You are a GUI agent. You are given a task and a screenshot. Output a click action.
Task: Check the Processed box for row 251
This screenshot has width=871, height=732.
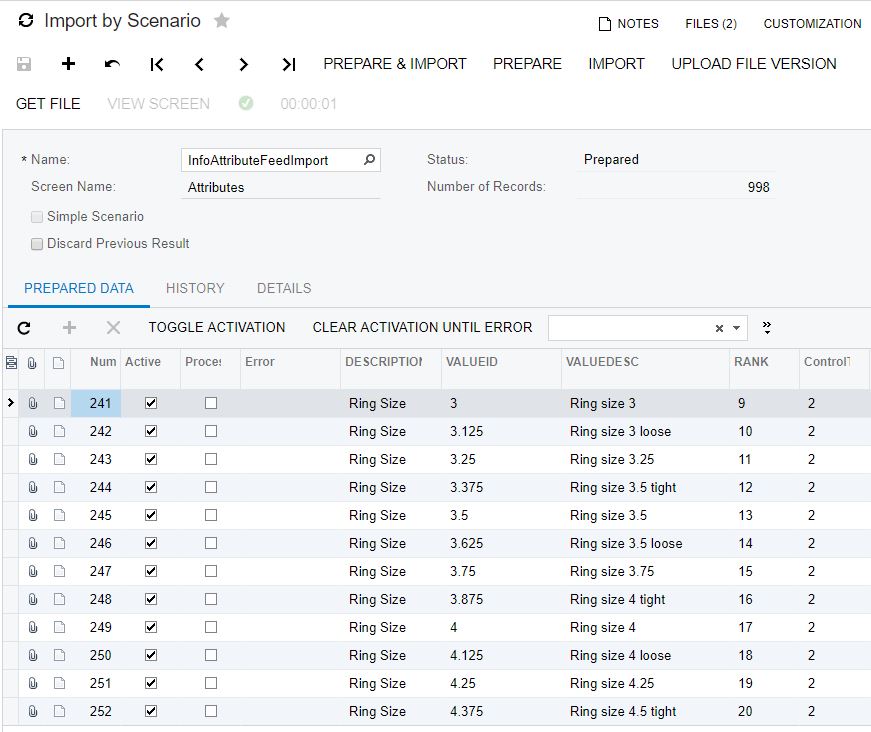click(211, 683)
